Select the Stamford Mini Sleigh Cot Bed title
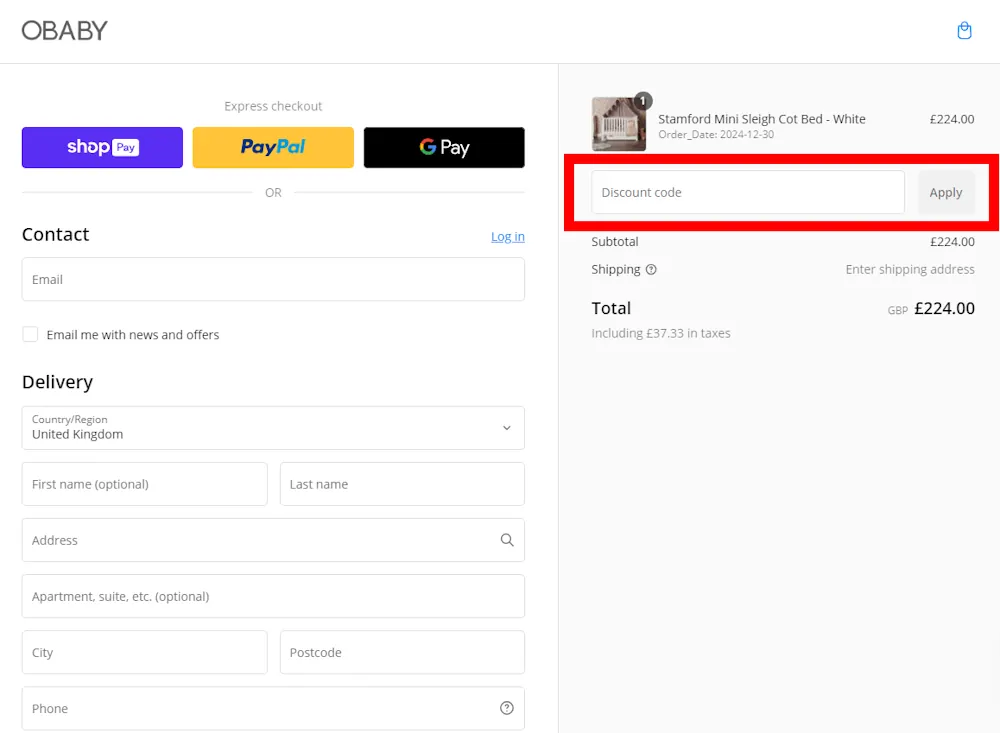1000x733 pixels. click(761, 119)
